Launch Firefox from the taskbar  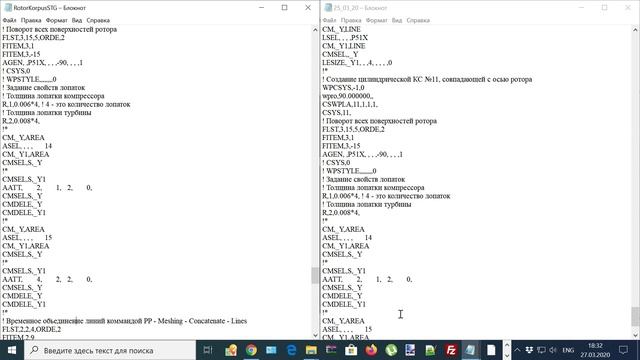[x=371, y=350]
